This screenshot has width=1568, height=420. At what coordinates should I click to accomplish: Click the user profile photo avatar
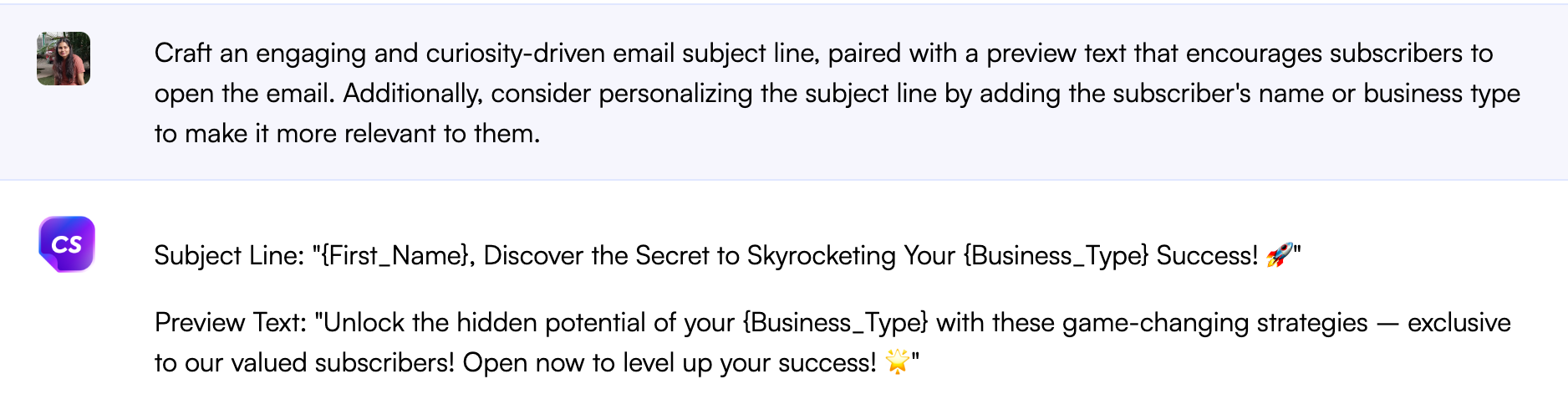pyautogui.click(x=64, y=59)
